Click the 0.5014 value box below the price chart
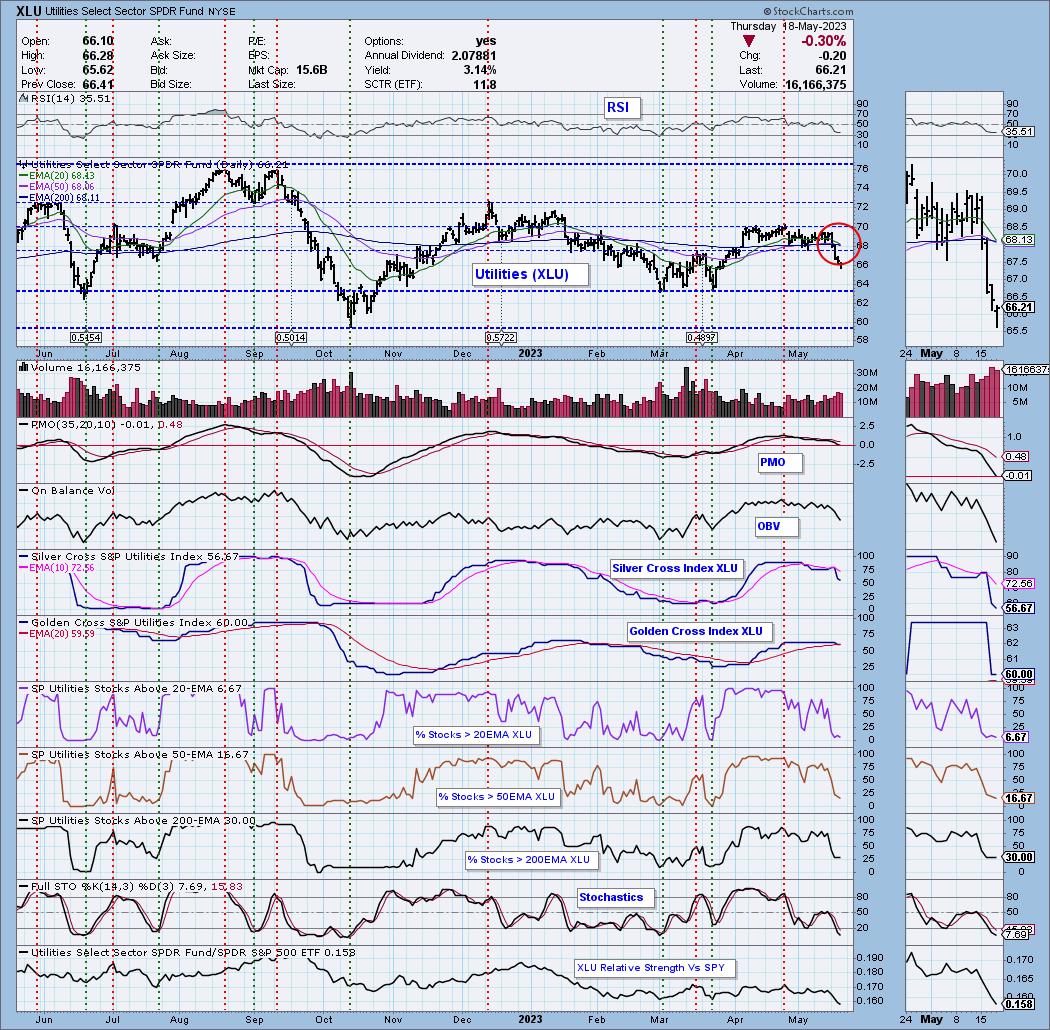 point(291,338)
